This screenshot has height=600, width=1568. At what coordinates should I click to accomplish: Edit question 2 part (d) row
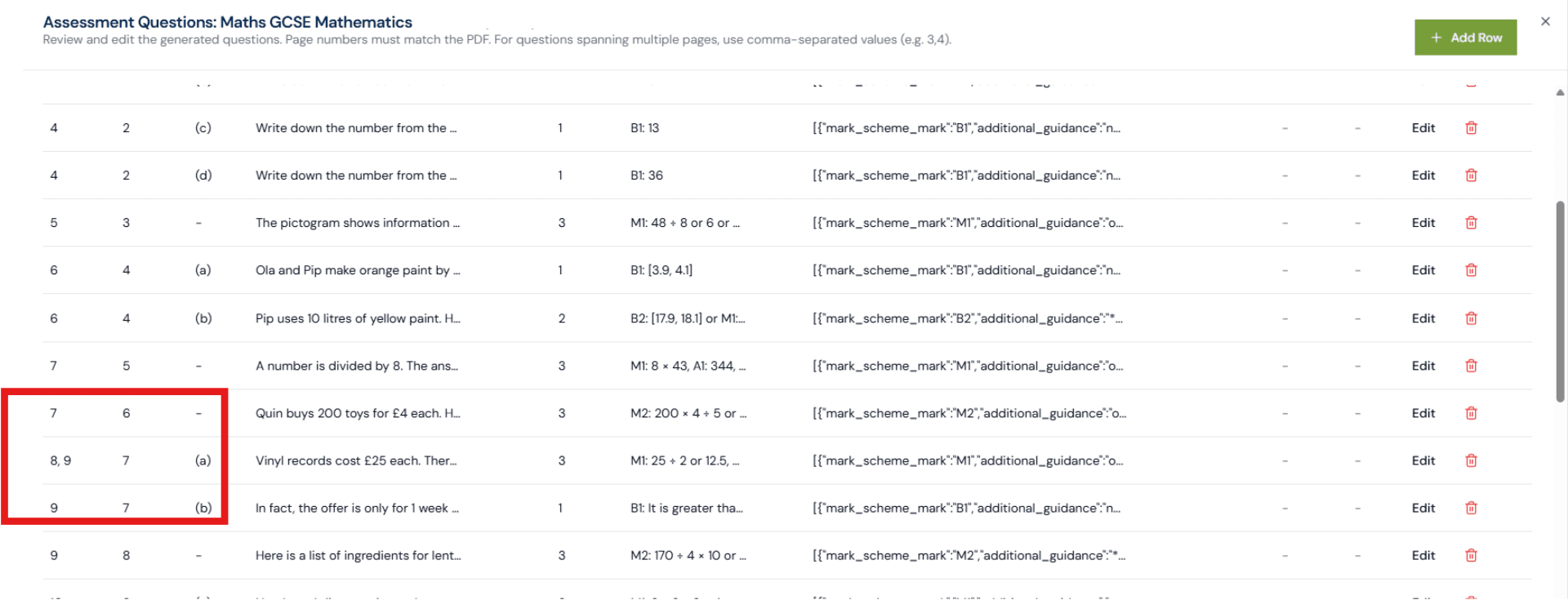(x=1423, y=176)
